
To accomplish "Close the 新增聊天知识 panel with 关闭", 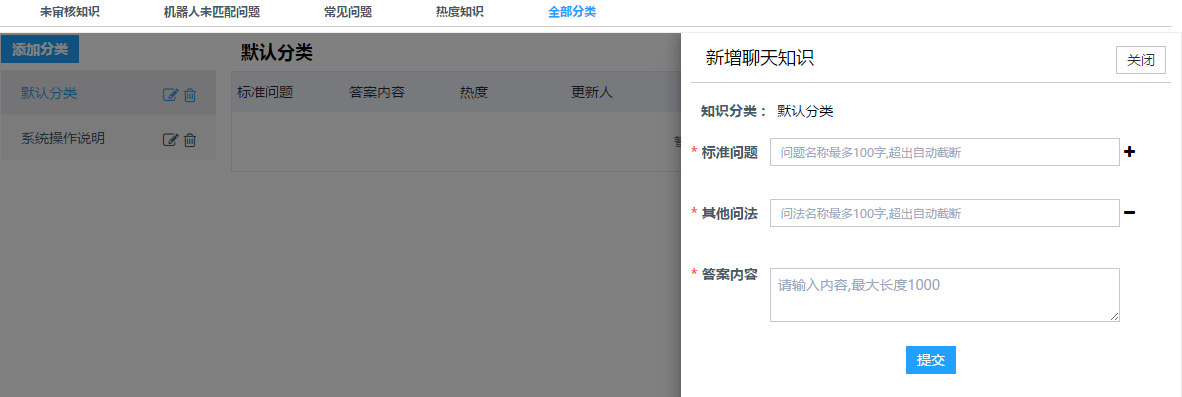I will (1141, 60).
